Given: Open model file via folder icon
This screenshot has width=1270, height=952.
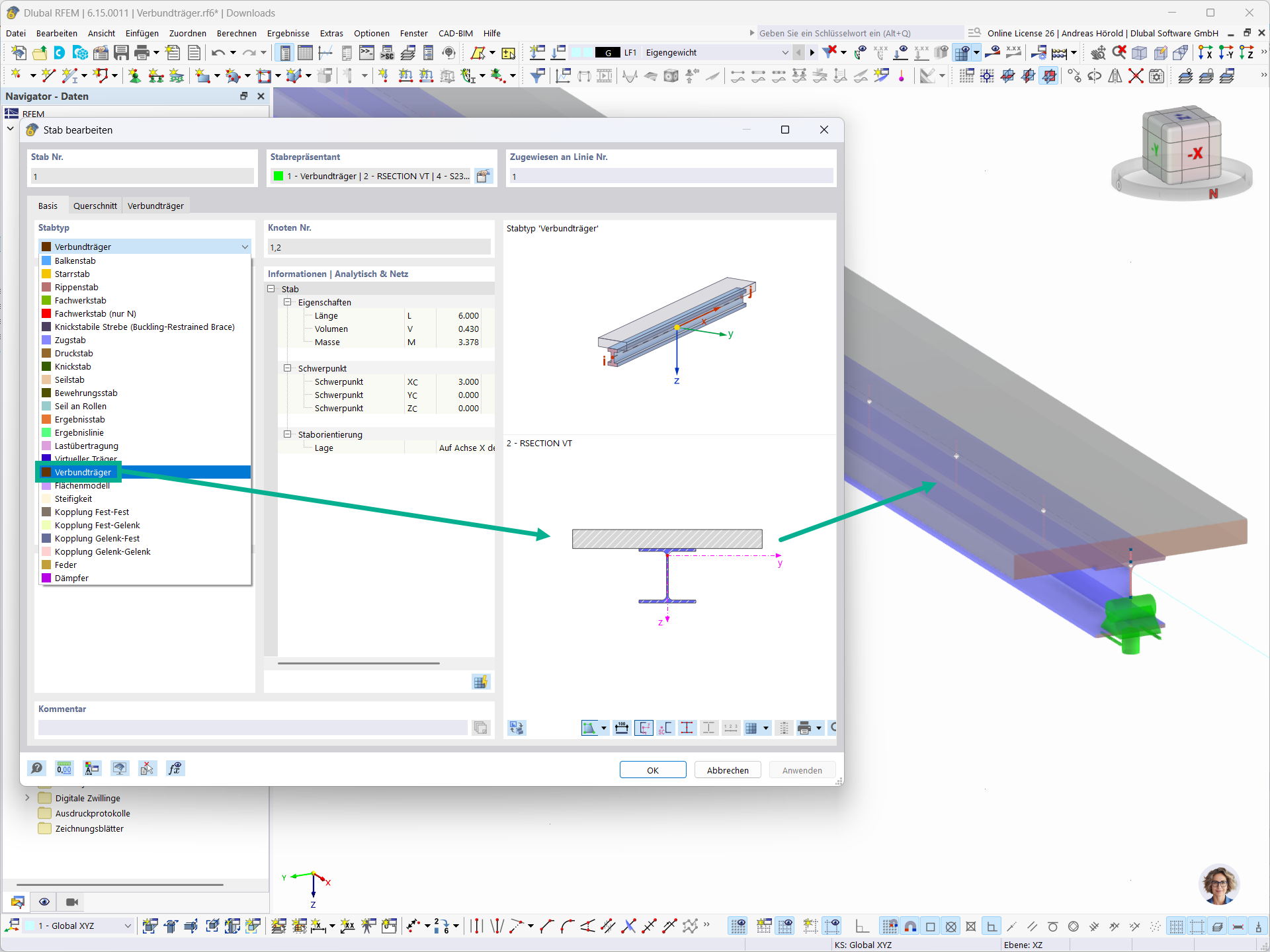Looking at the screenshot, I should point(40,53).
